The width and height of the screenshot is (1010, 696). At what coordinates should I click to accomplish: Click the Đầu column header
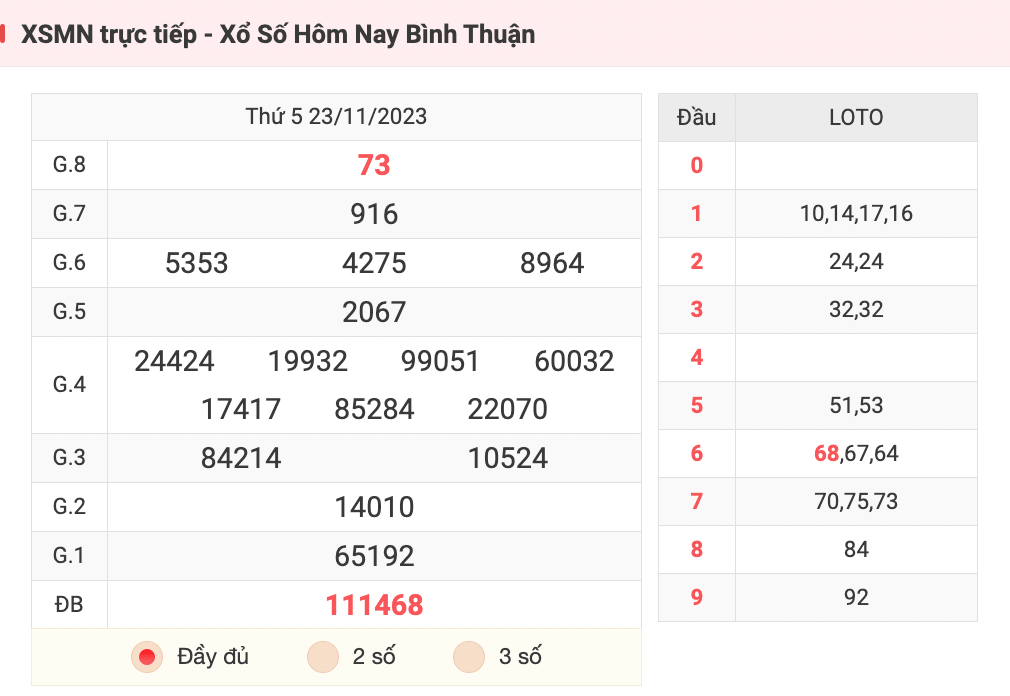[696, 117]
